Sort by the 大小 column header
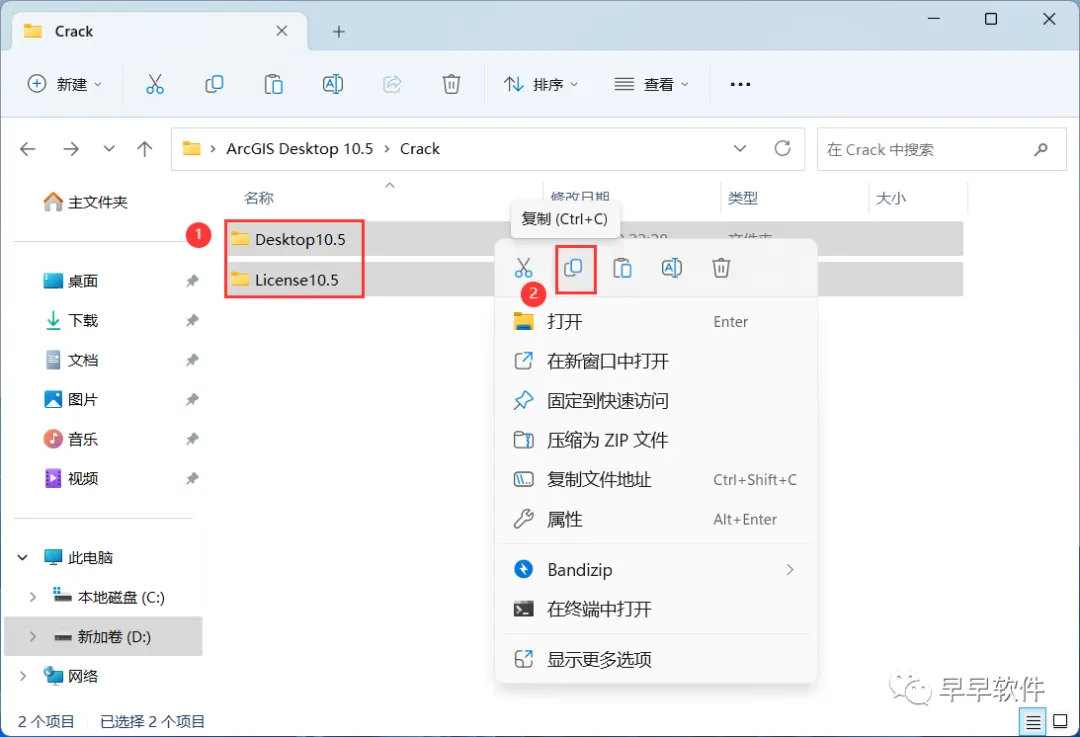Viewport: 1080px width, 737px height. point(891,198)
